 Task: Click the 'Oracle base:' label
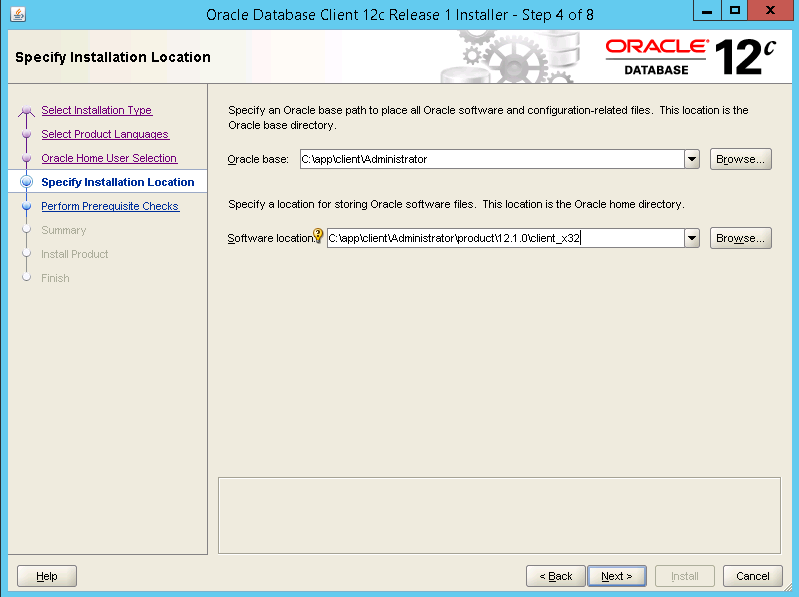[x=258, y=159]
